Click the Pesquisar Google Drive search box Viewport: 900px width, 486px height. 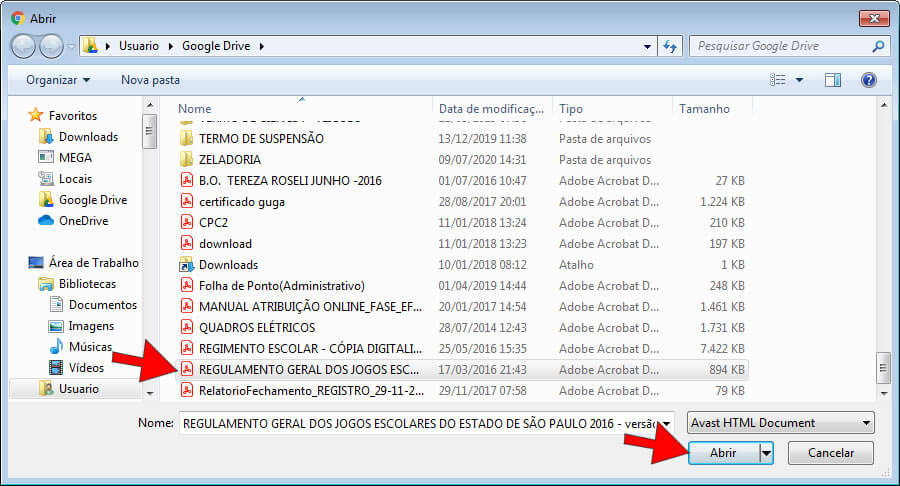coord(780,46)
